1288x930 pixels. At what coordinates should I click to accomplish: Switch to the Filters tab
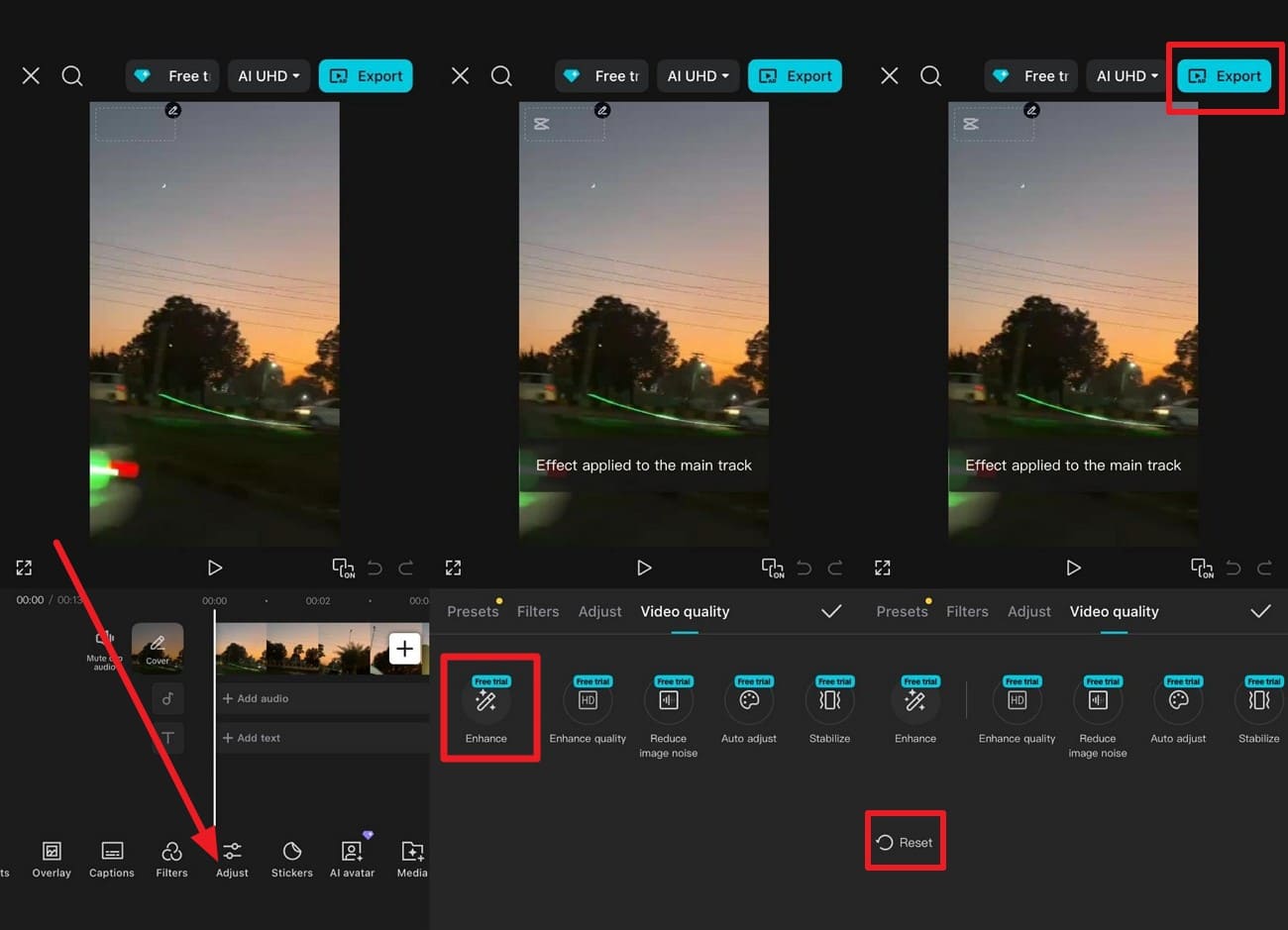tap(538, 611)
